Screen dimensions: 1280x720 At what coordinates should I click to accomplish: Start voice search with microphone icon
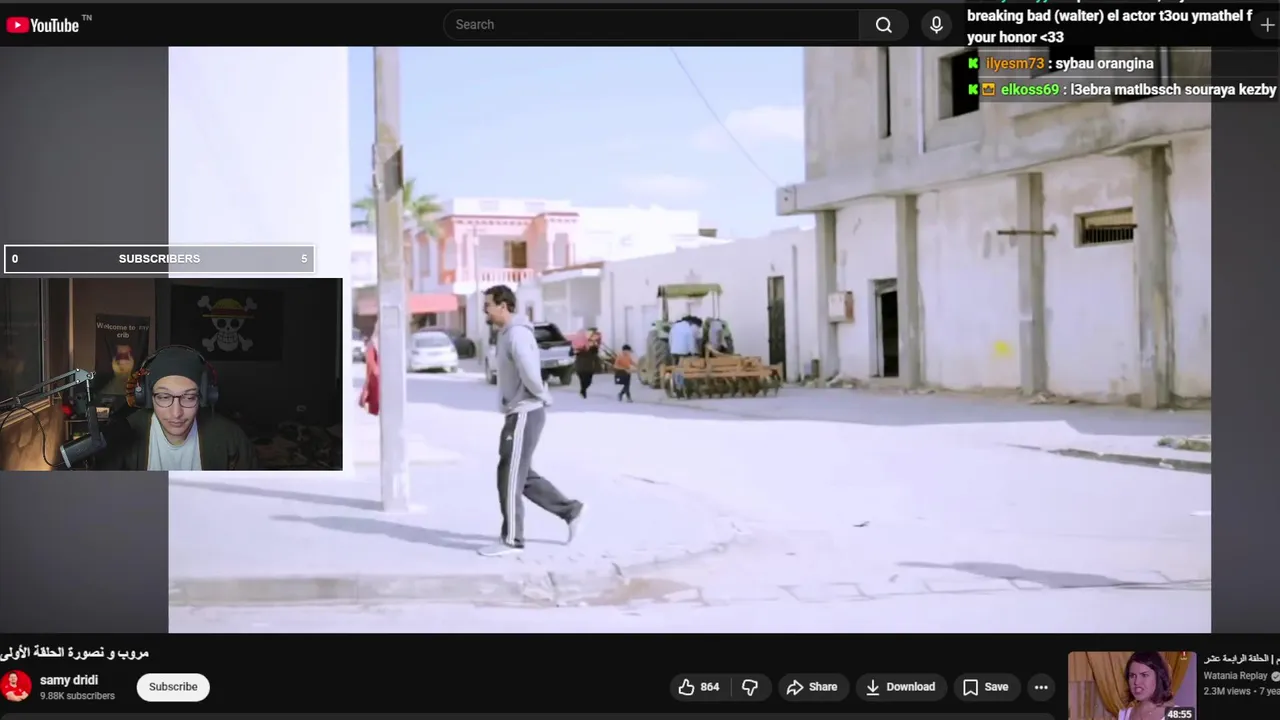936,25
